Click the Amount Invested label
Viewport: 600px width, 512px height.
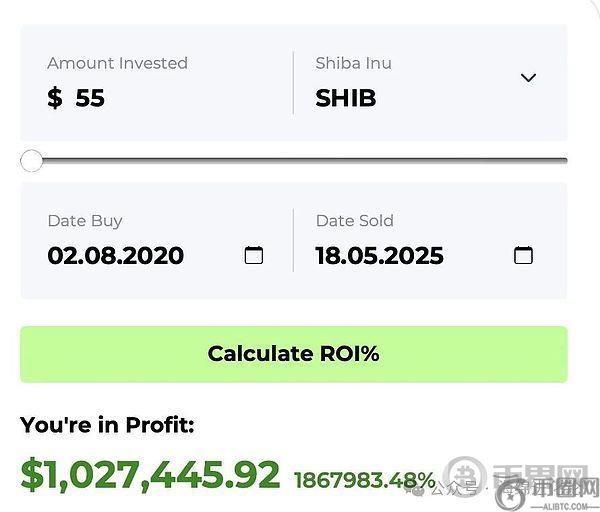[117, 63]
